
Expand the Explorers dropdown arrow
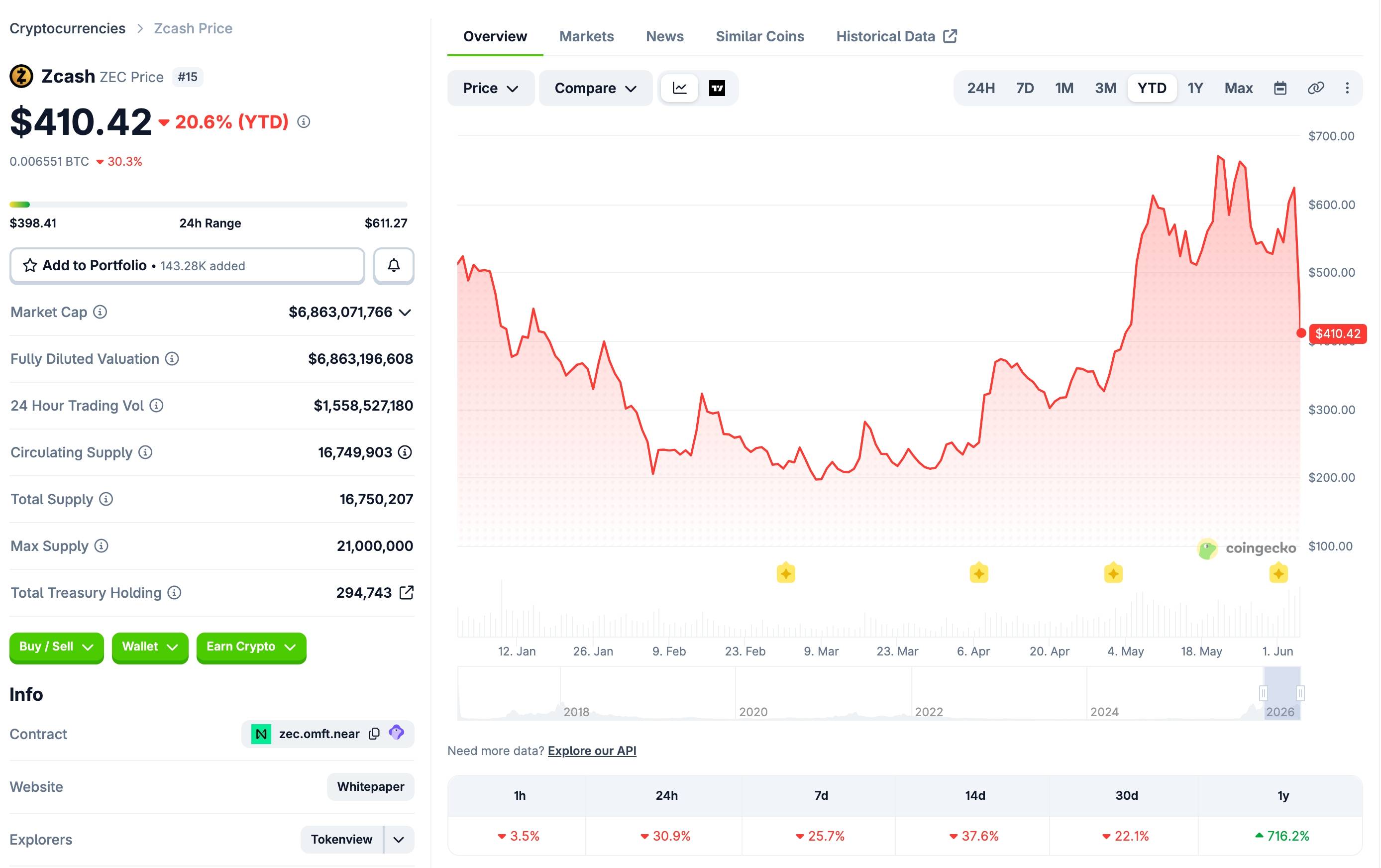coord(399,840)
